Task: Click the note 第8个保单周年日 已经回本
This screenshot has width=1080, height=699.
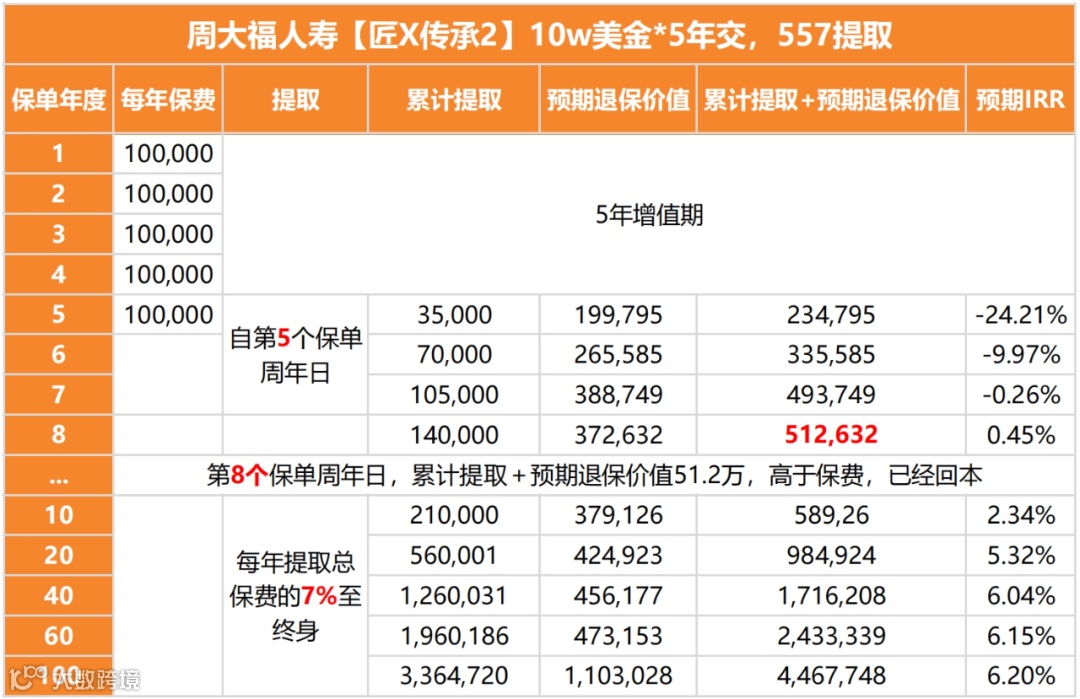Action: 594,475
